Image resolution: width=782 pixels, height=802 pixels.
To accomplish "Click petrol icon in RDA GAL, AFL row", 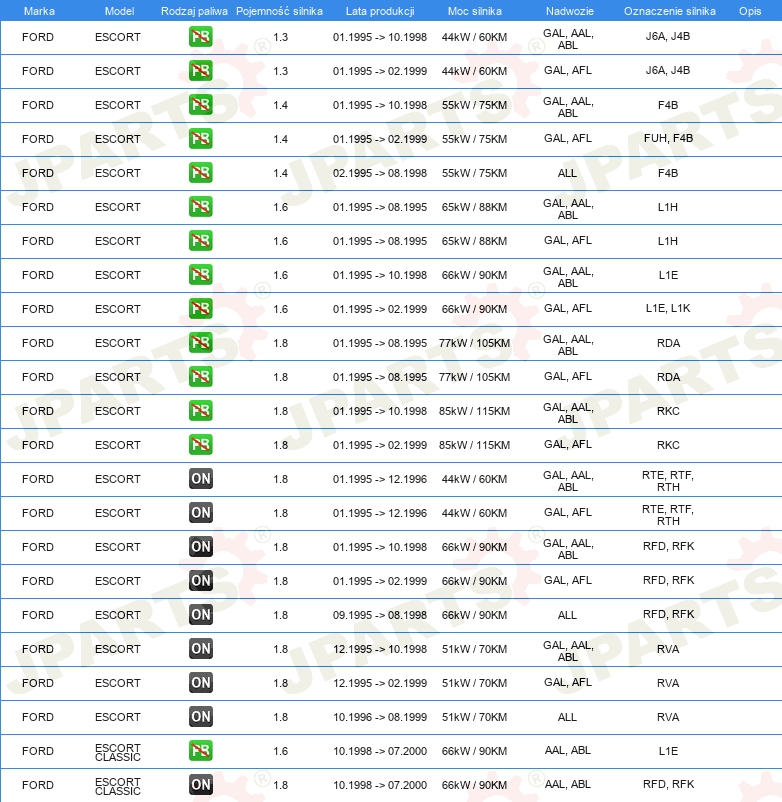I will (x=200, y=377).
